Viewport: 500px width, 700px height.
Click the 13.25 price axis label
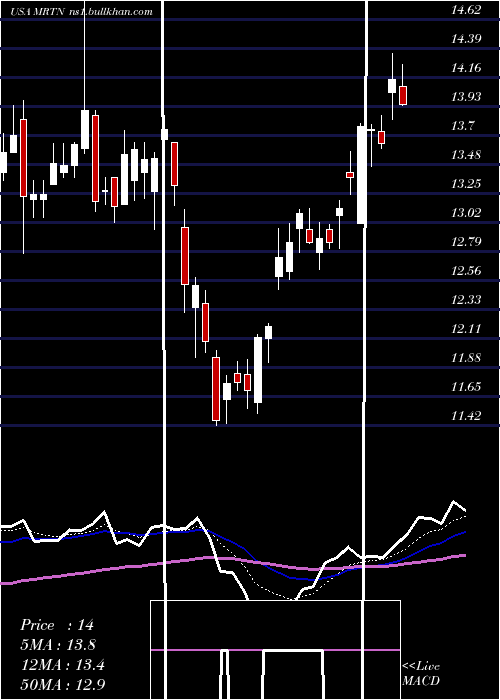coord(466,183)
